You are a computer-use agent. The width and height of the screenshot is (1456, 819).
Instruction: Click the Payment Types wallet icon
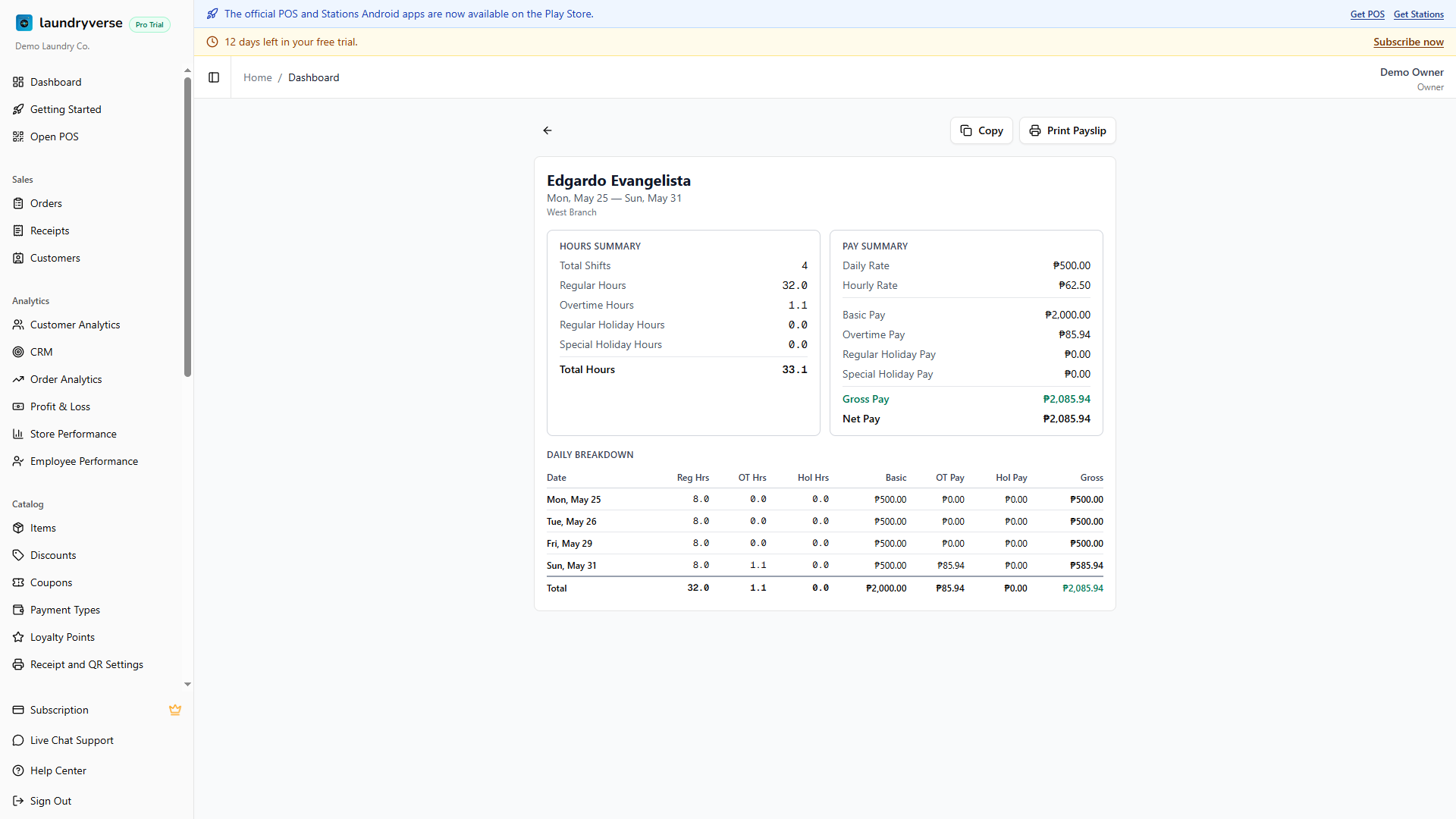(x=18, y=610)
